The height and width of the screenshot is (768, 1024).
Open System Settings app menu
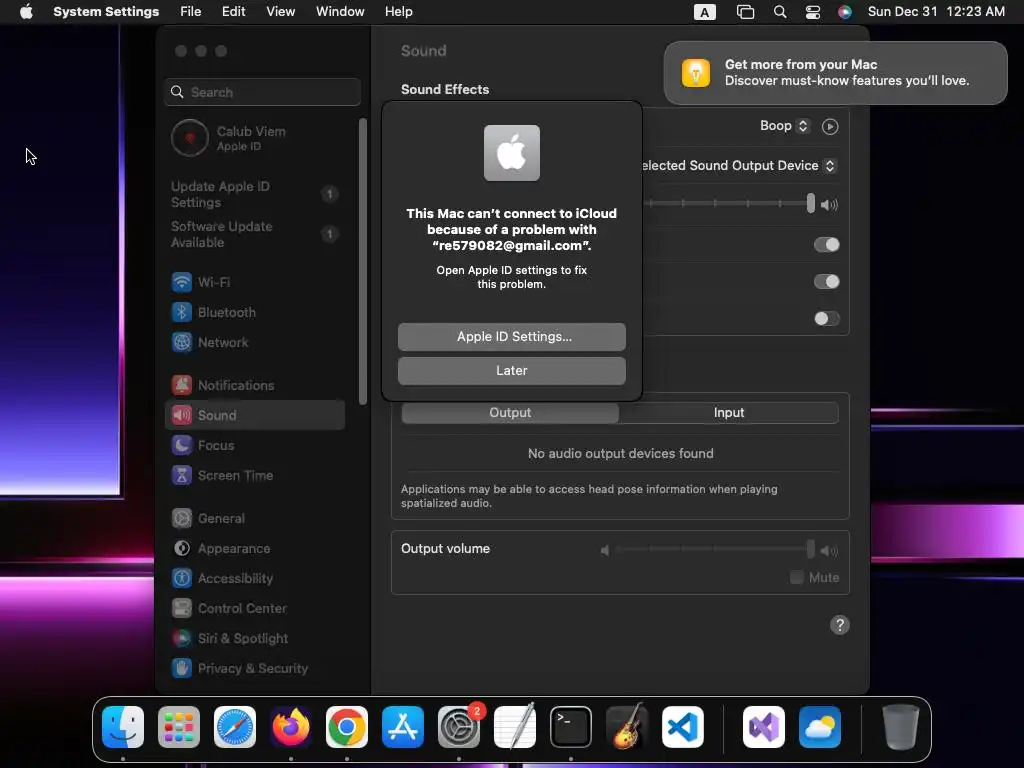click(x=106, y=12)
